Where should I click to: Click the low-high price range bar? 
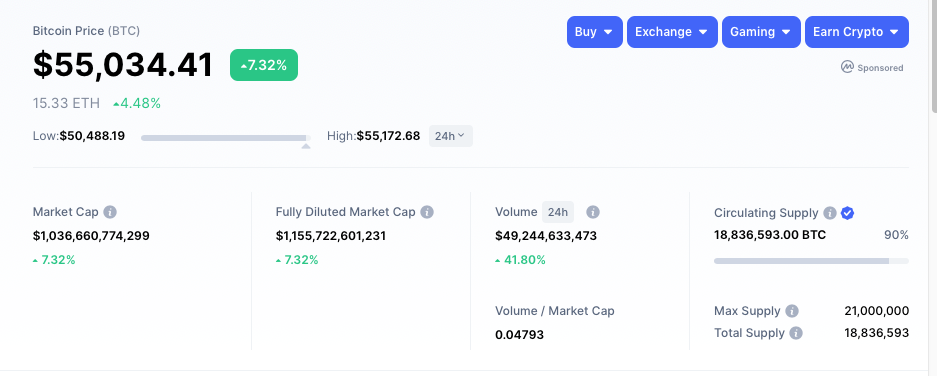click(226, 138)
